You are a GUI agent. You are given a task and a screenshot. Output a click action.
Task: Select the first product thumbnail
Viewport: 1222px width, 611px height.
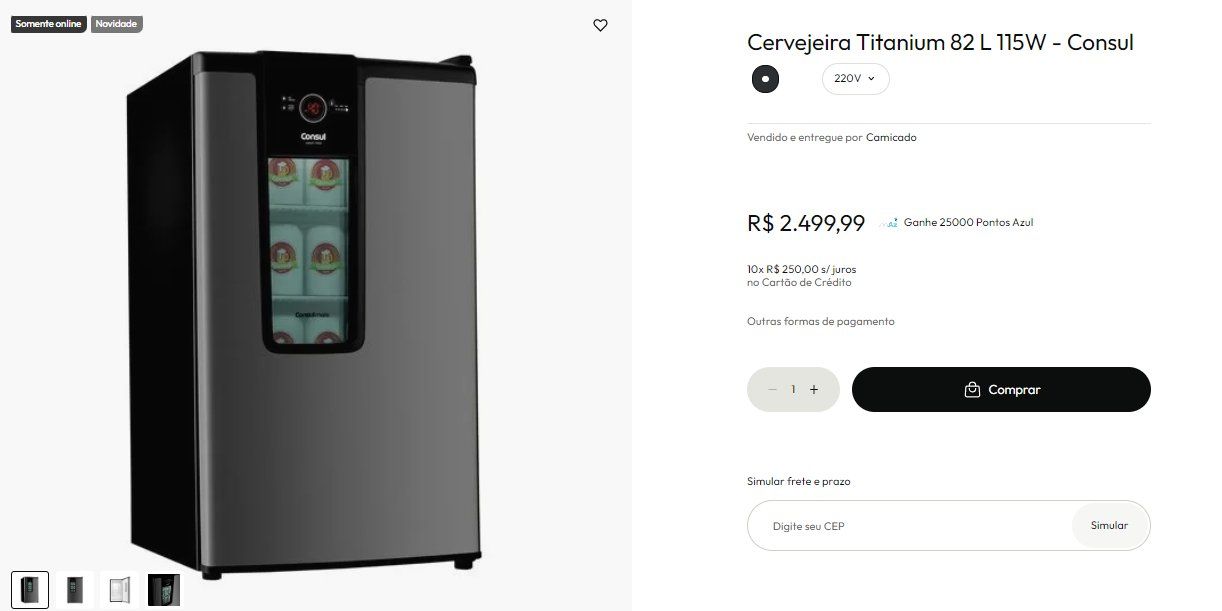tap(30, 590)
